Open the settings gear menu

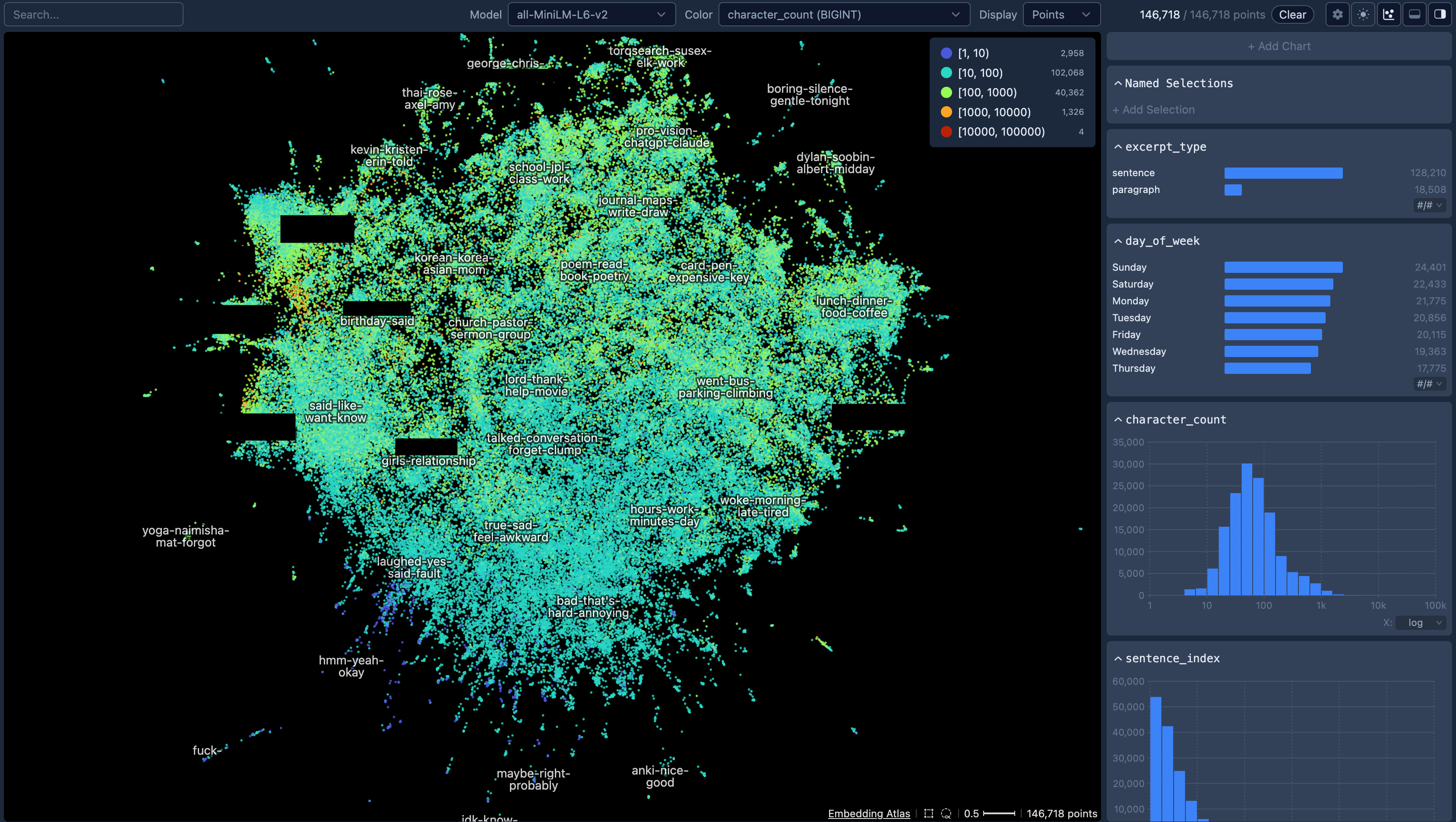pos(1337,15)
